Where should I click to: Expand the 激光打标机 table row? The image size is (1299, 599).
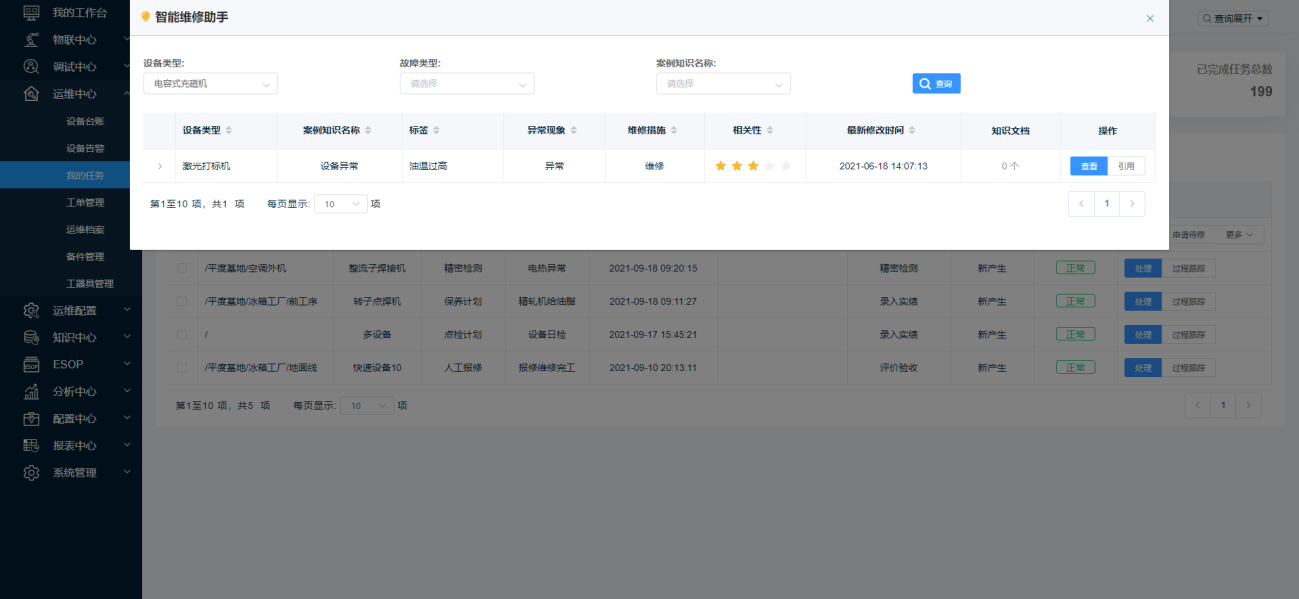click(x=160, y=166)
